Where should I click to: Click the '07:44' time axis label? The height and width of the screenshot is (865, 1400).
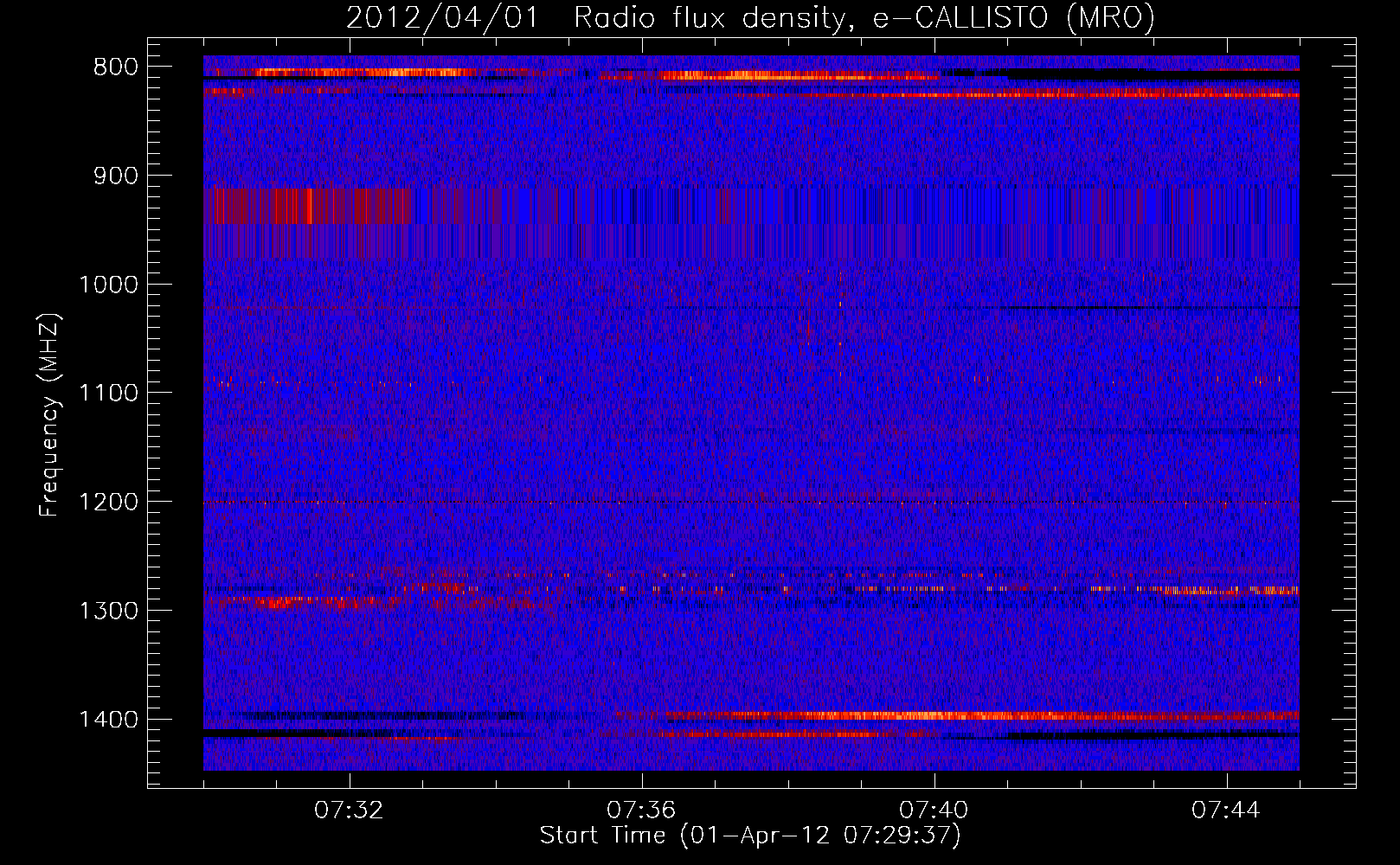(x=1227, y=811)
